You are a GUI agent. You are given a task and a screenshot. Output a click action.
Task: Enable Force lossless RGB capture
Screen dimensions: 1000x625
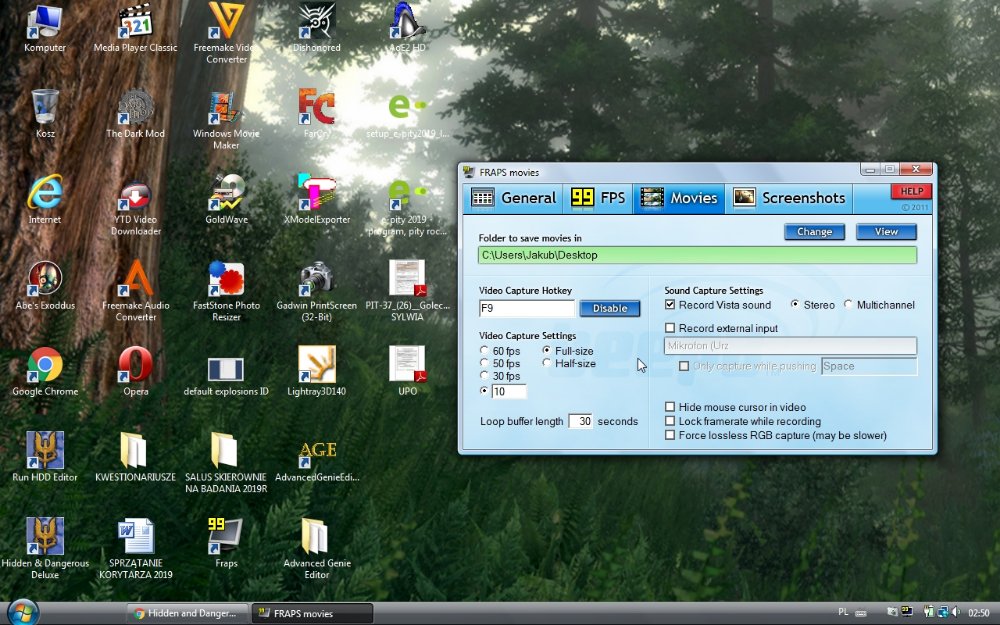(671, 435)
